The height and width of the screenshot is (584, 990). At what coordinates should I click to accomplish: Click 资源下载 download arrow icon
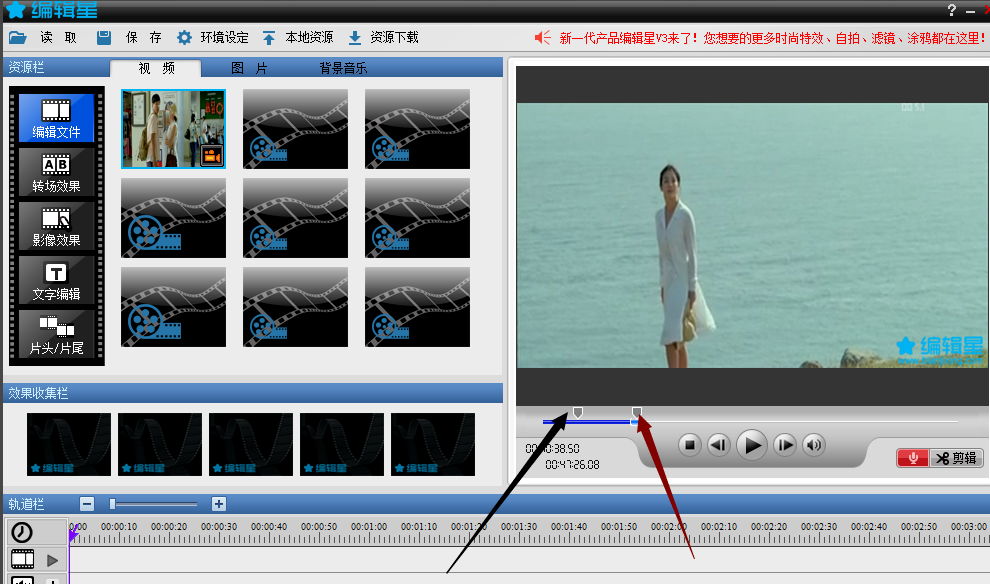point(355,38)
